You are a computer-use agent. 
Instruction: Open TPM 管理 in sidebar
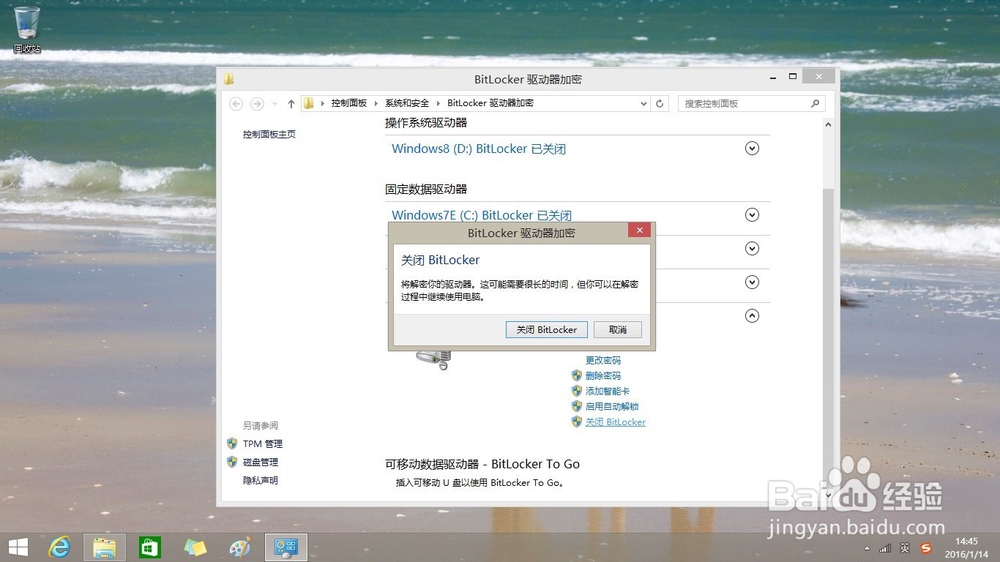click(262, 443)
